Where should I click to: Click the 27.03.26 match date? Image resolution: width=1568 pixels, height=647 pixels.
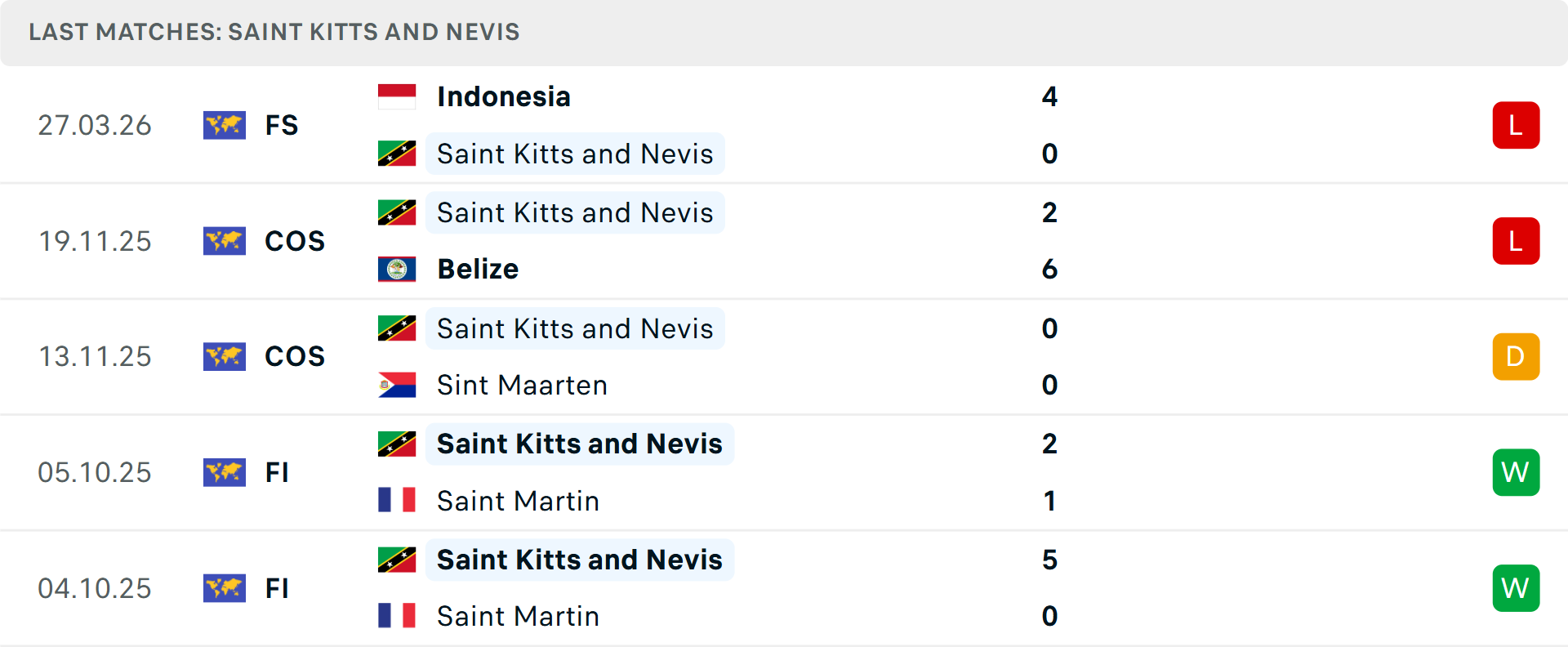tap(95, 125)
